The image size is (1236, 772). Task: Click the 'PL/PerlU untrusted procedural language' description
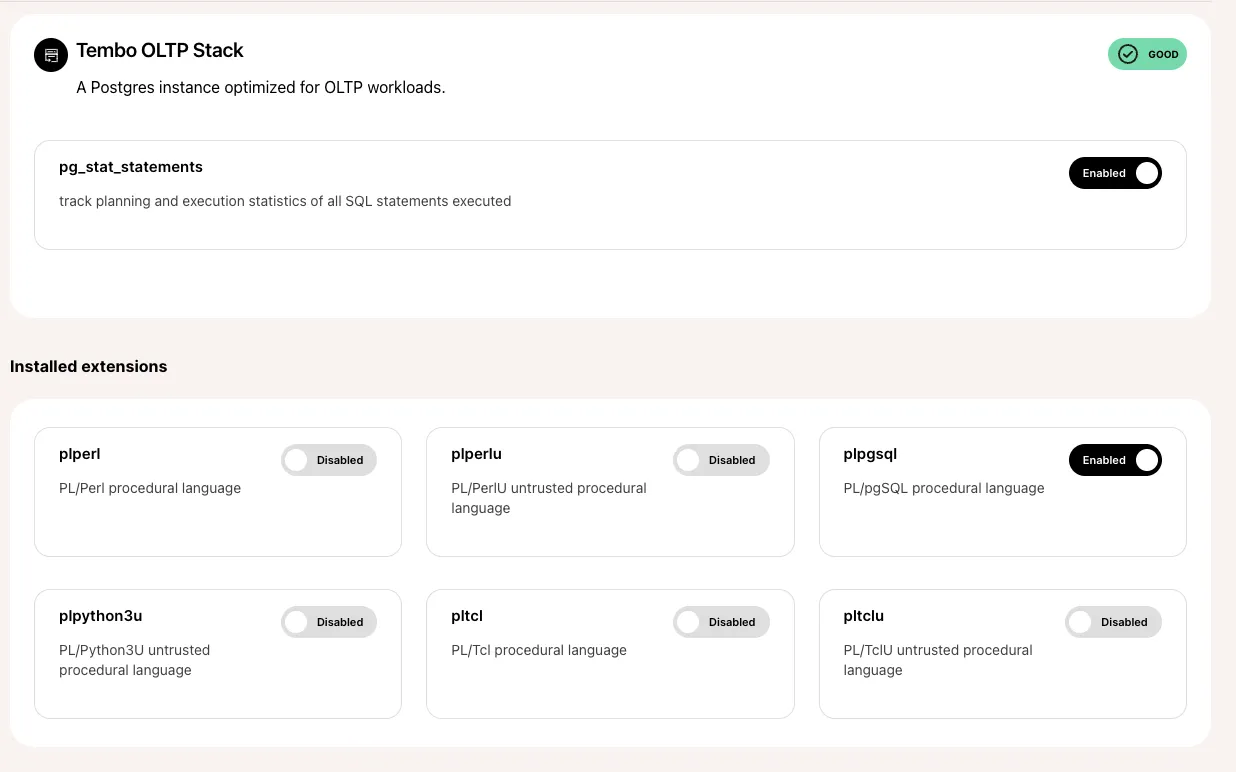(x=549, y=498)
